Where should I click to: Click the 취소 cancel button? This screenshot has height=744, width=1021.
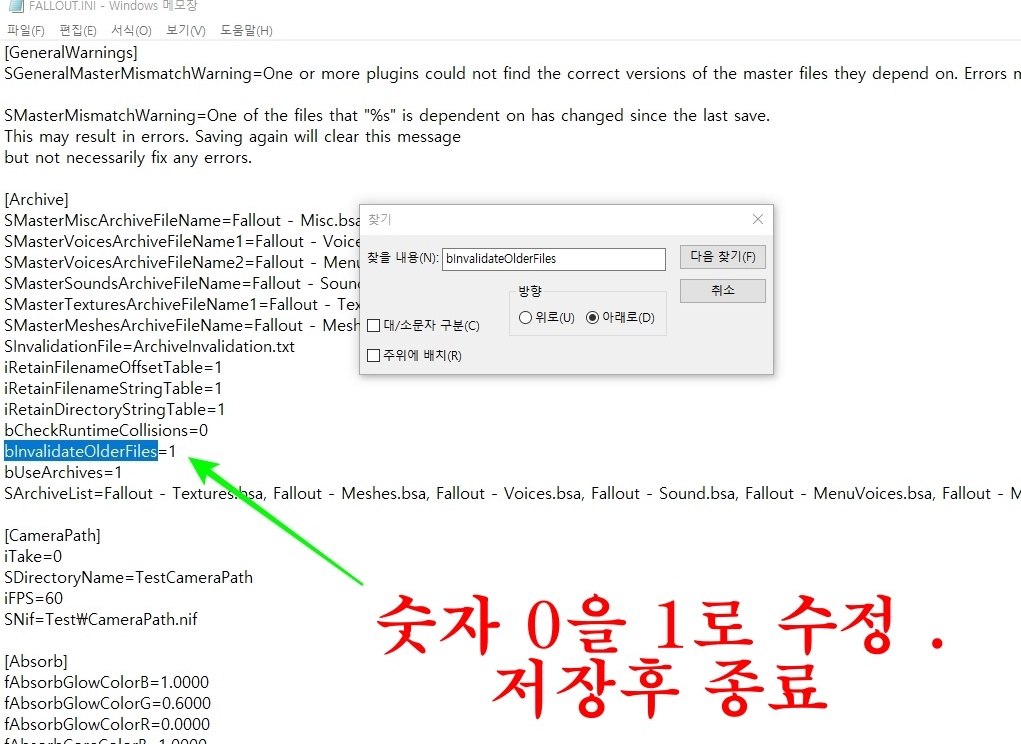pos(722,290)
